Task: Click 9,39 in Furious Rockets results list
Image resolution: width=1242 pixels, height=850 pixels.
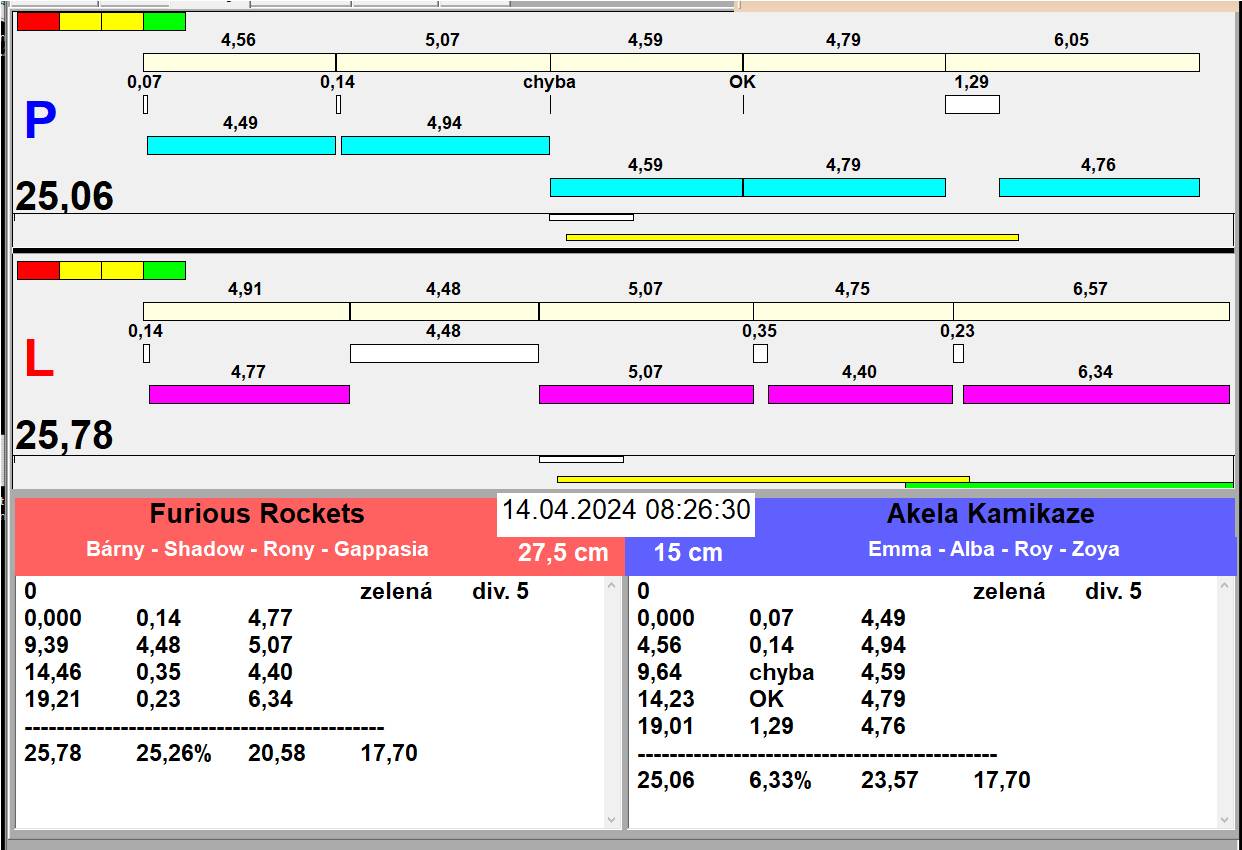Action: pos(46,645)
